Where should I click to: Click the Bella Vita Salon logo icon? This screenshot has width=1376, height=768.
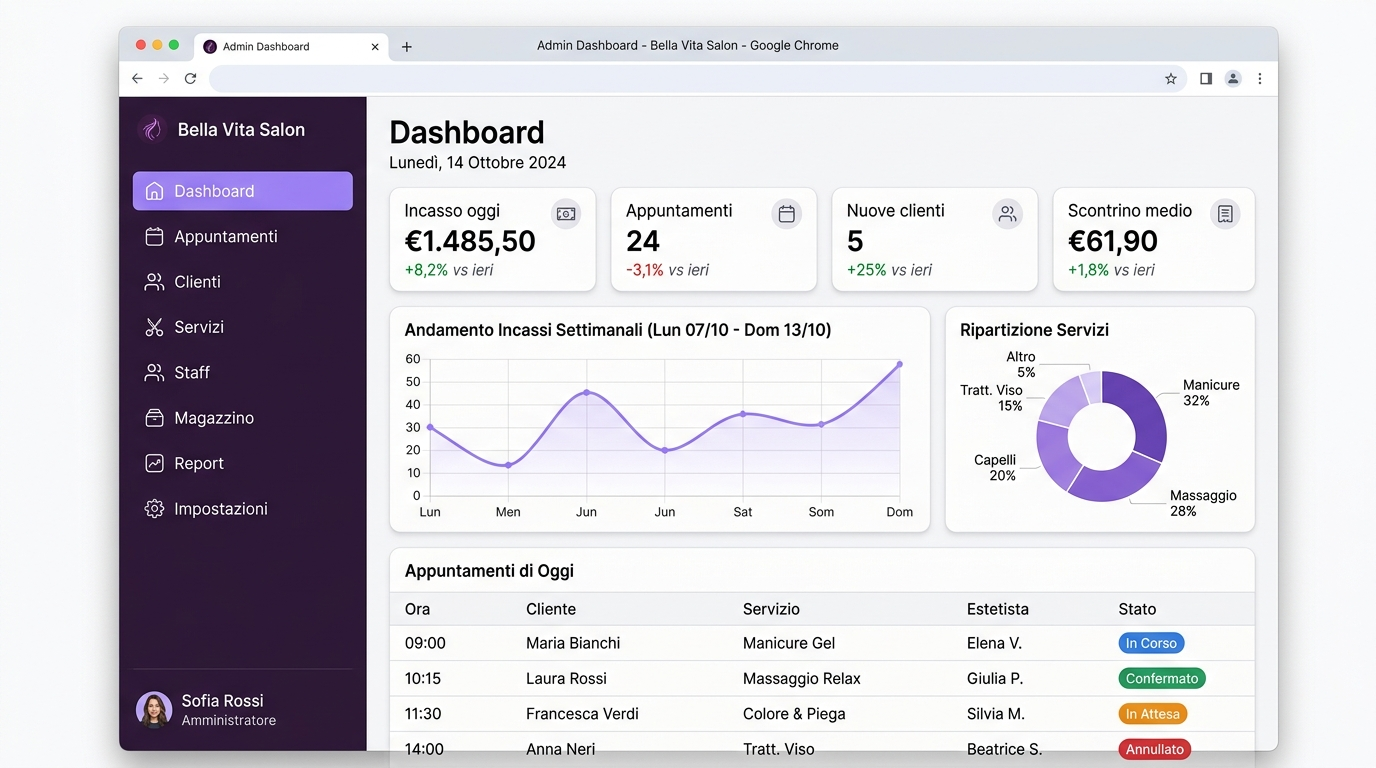click(x=151, y=129)
